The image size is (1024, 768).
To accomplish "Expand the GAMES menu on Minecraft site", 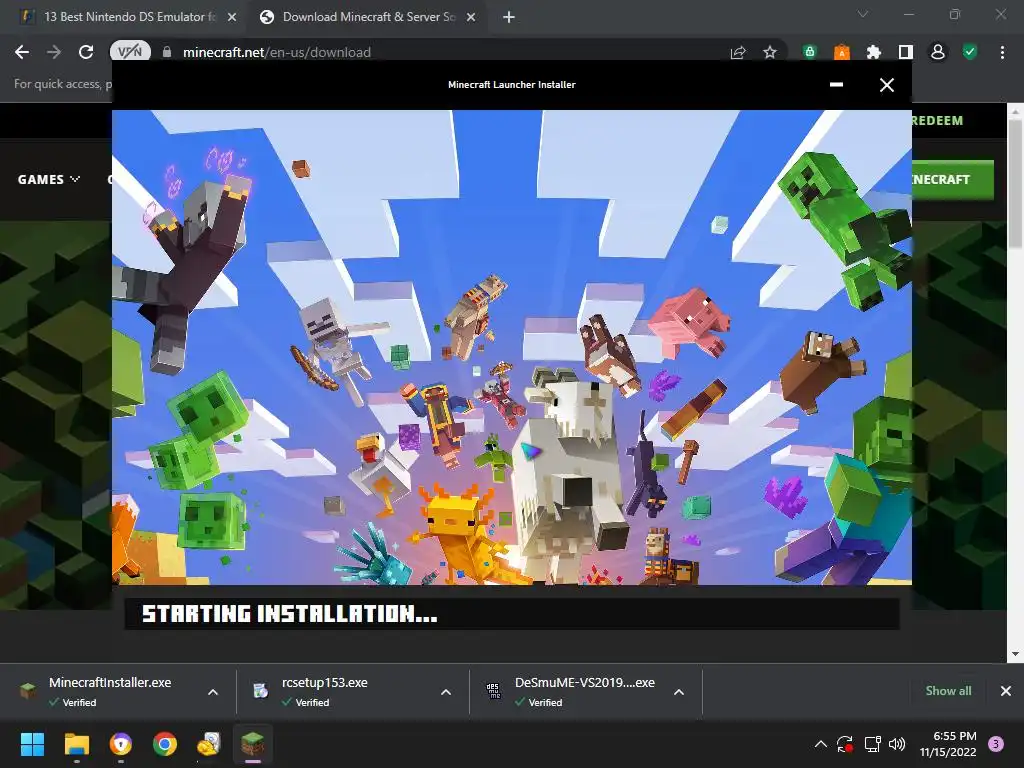I will [48, 180].
